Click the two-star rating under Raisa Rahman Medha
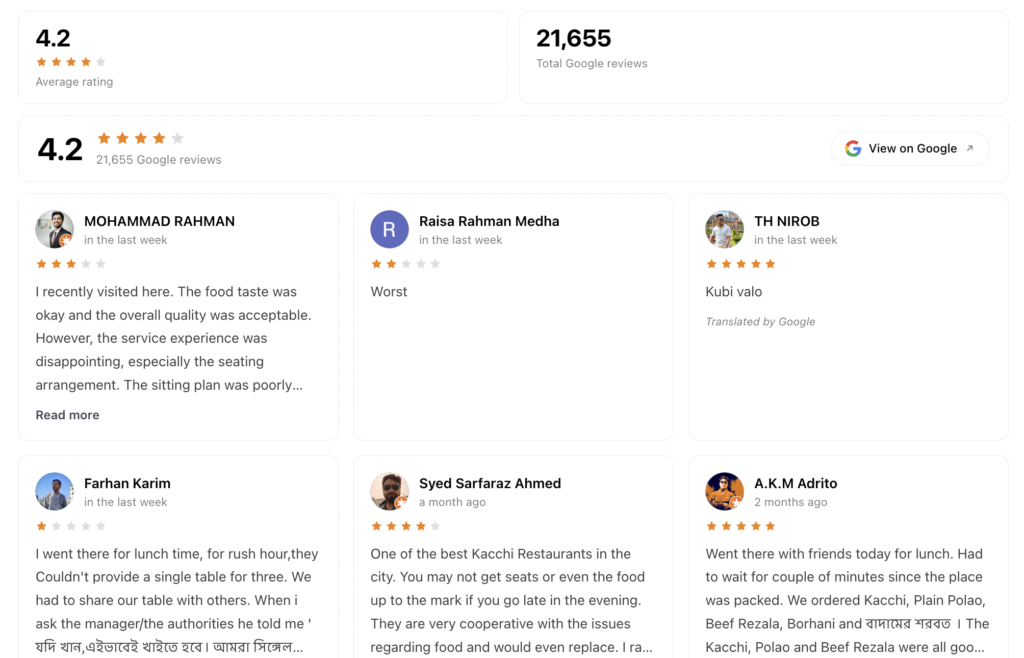This screenshot has width=1024, height=658. click(406, 264)
